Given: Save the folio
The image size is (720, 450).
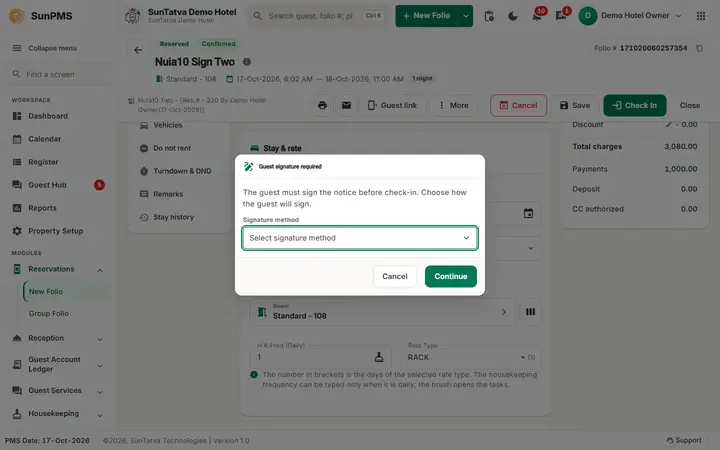Looking at the screenshot, I should [x=575, y=105].
